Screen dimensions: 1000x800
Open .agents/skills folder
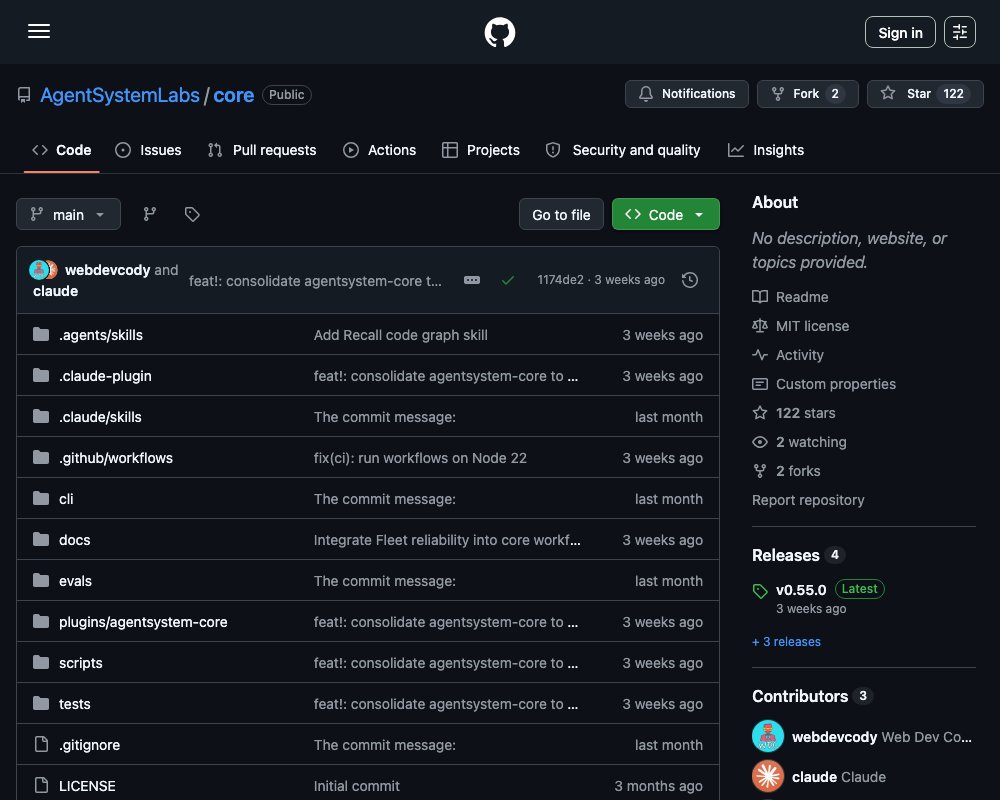click(x=101, y=335)
